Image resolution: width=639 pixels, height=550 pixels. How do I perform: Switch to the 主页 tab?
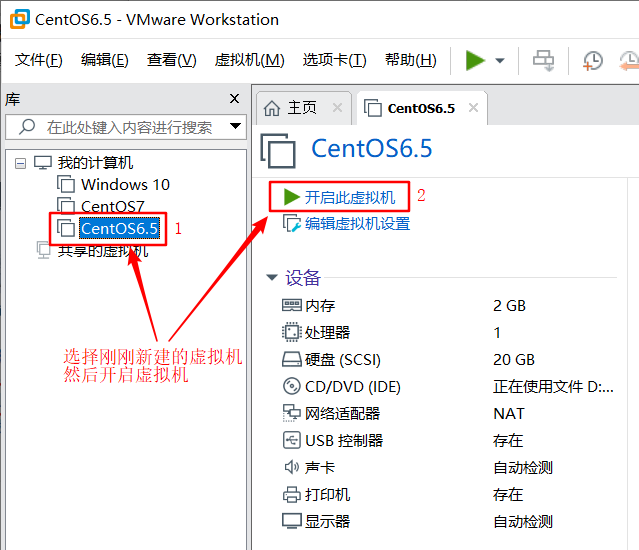pos(302,108)
